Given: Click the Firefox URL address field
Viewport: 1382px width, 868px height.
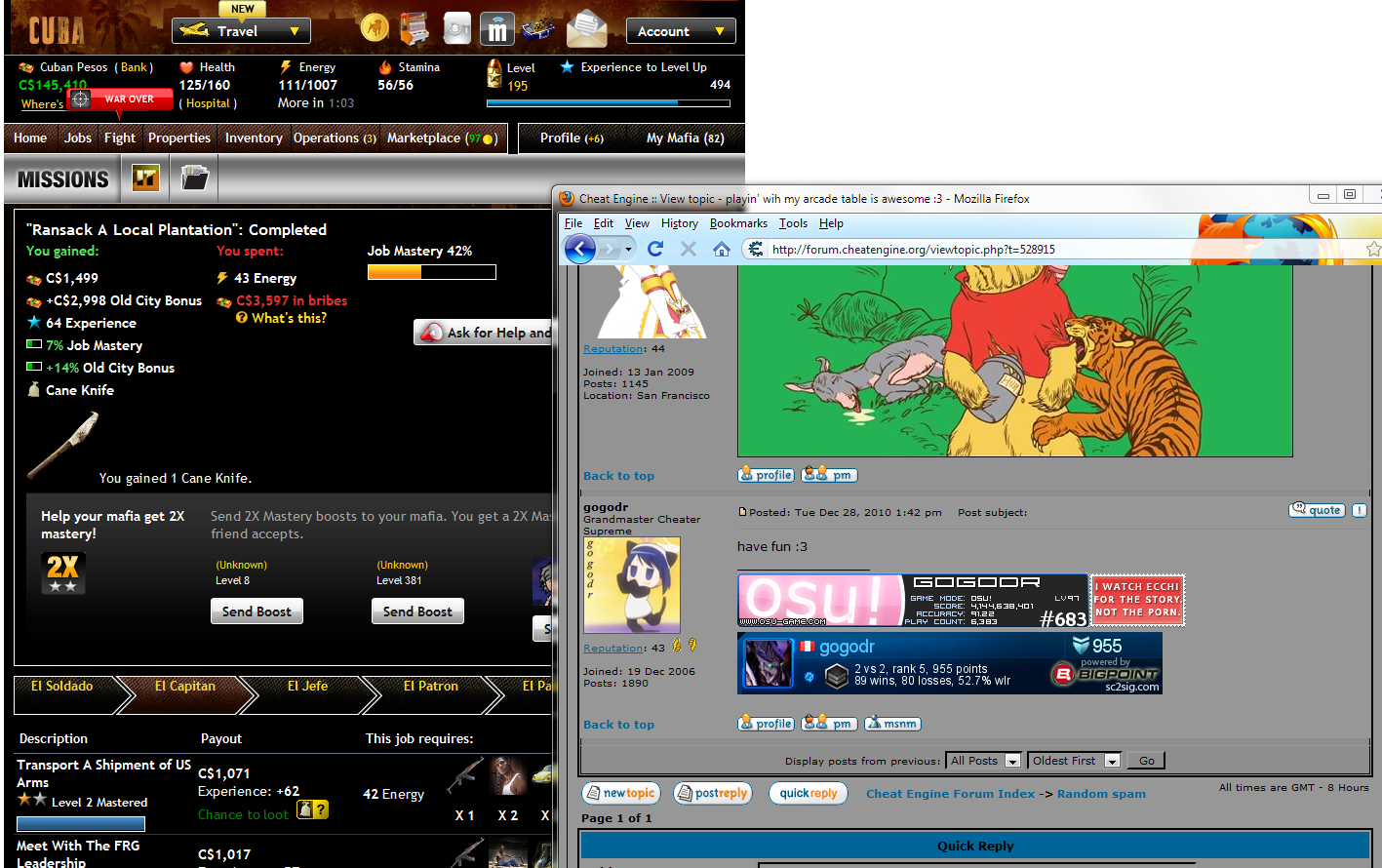Looking at the screenshot, I should 1065,250.
